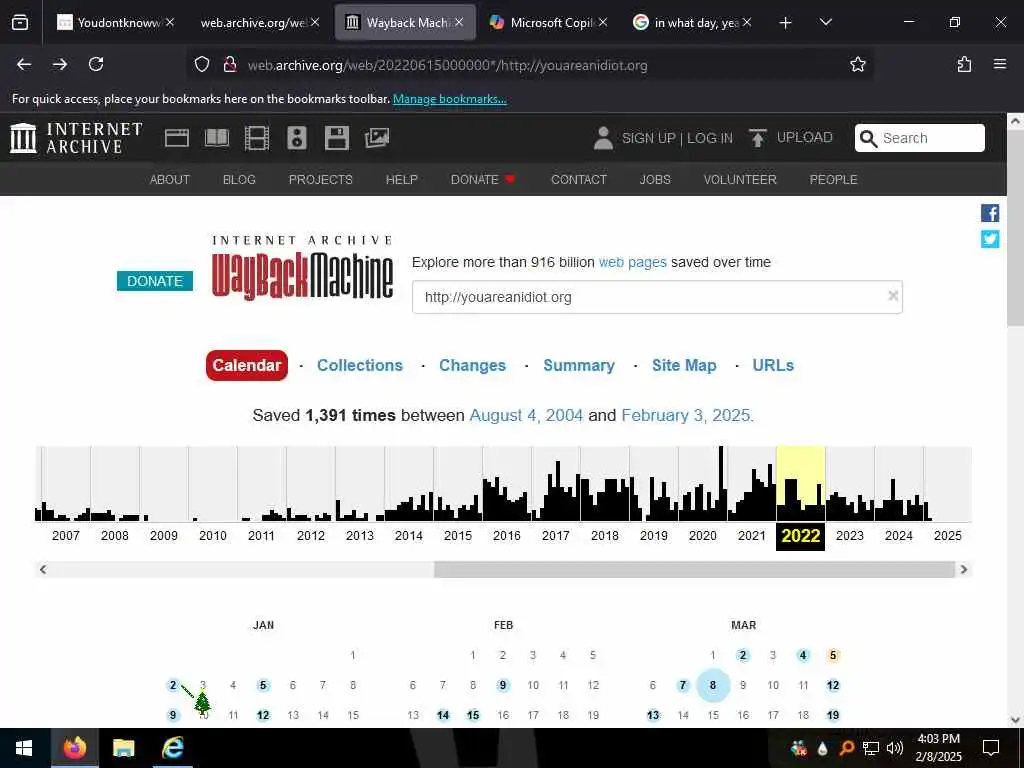Open the Texts book icon

pyautogui.click(x=217, y=138)
